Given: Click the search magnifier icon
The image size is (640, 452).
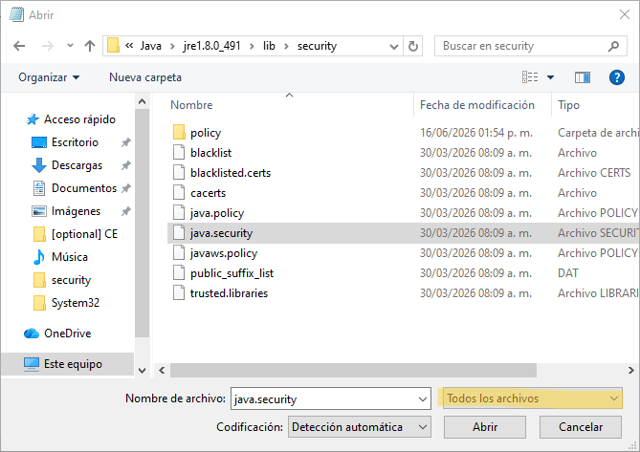Looking at the screenshot, I should 613,46.
